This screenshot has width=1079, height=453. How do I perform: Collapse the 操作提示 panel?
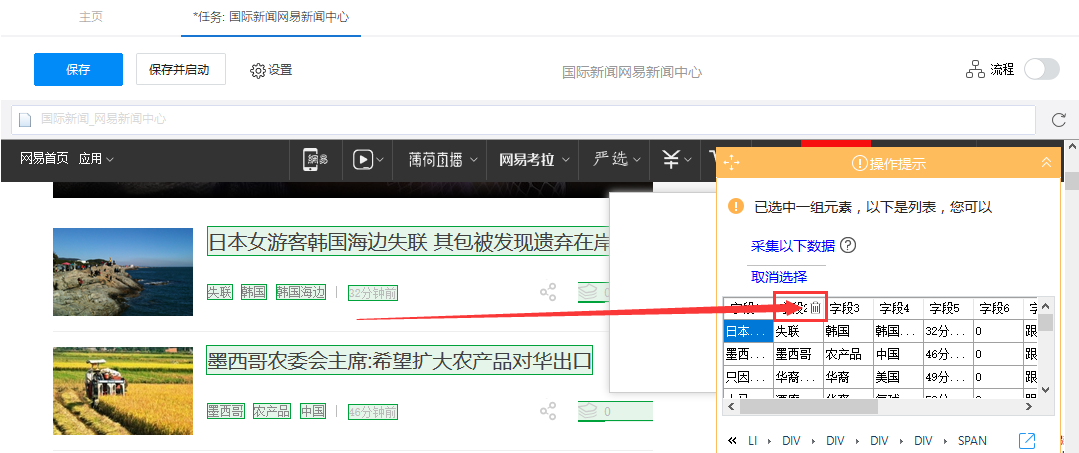(1046, 162)
